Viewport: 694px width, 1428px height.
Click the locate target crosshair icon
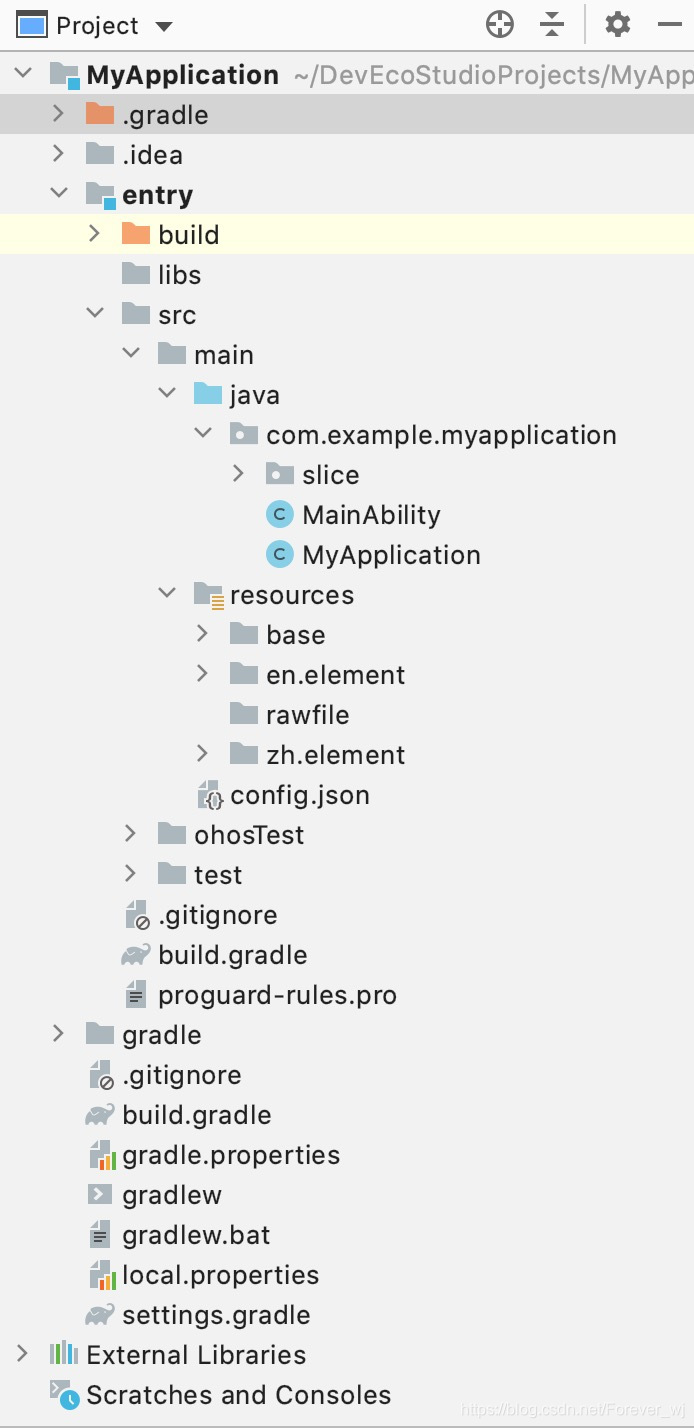pyautogui.click(x=499, y=25)
